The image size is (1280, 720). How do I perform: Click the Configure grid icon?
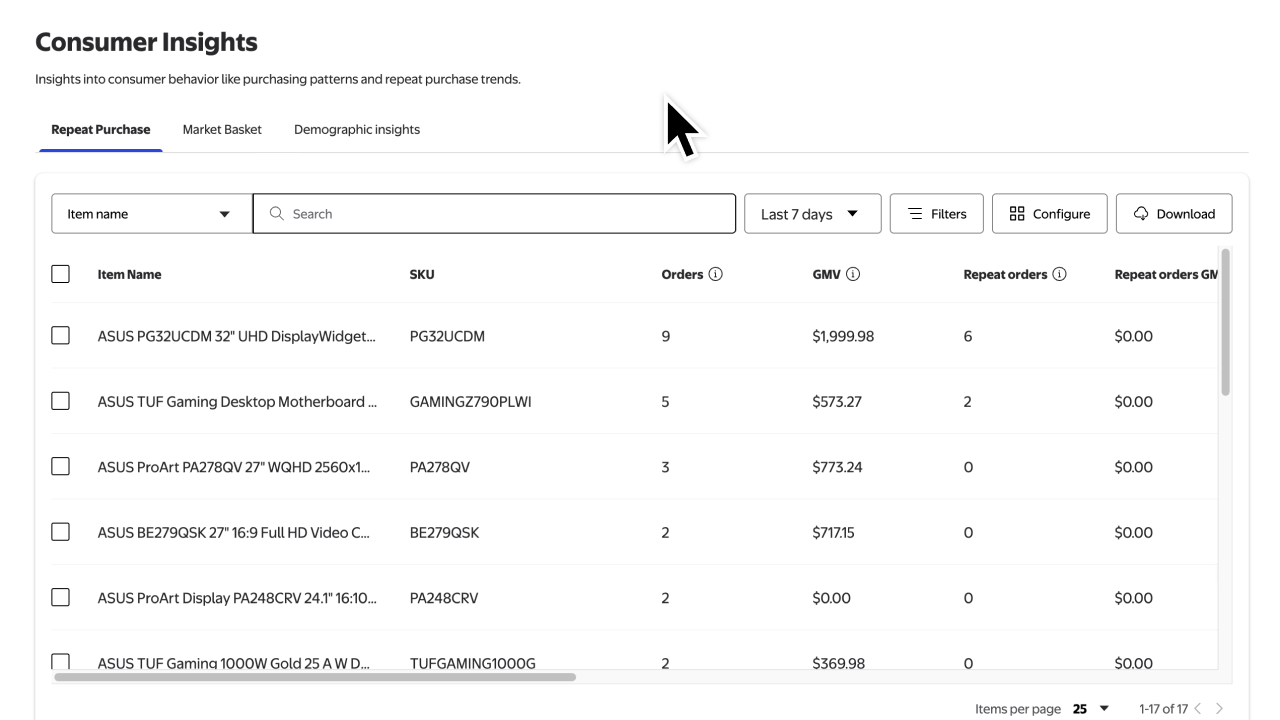(1017, 214)
